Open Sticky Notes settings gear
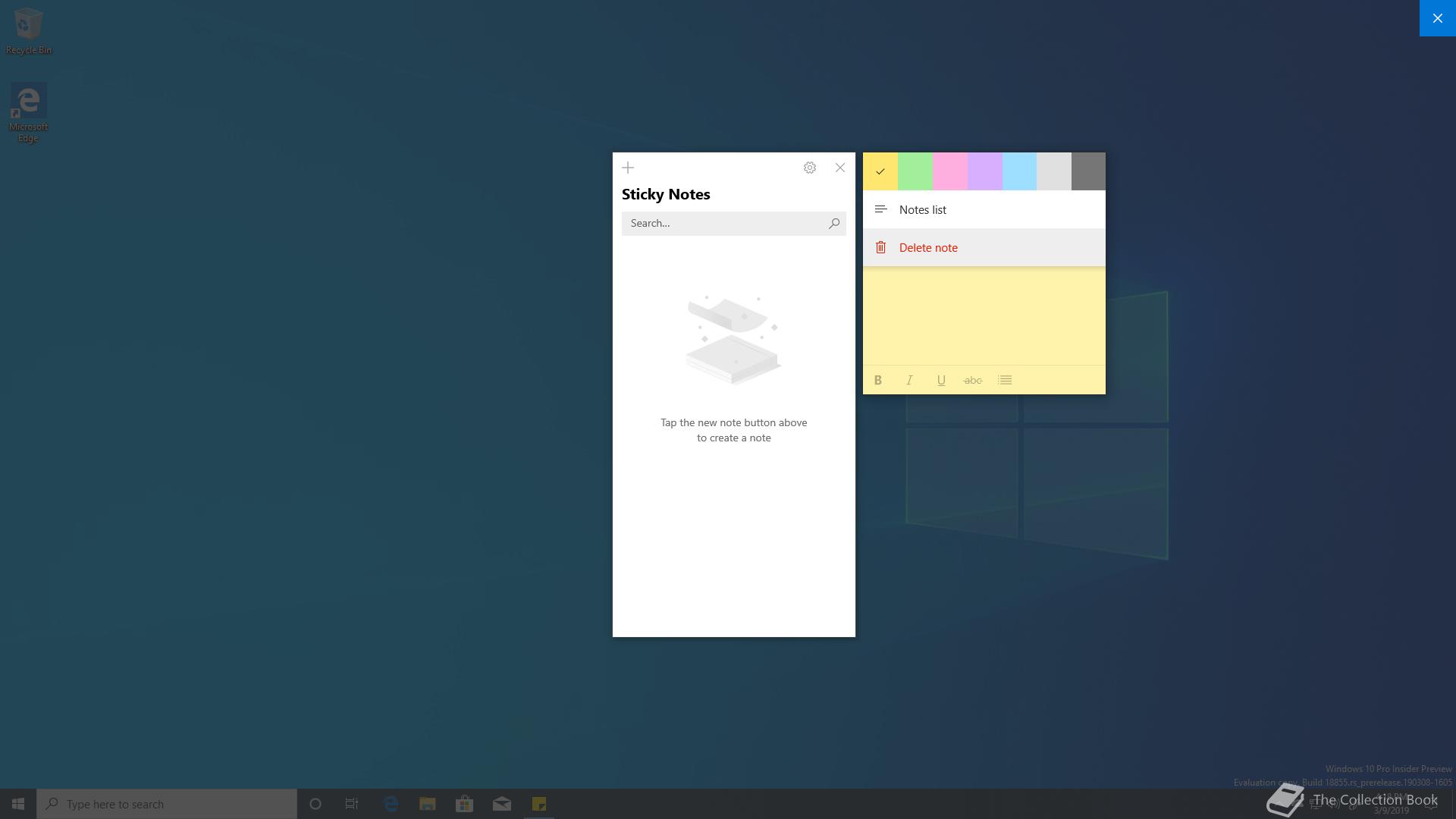1456x819 pixels. coord(810,168)
